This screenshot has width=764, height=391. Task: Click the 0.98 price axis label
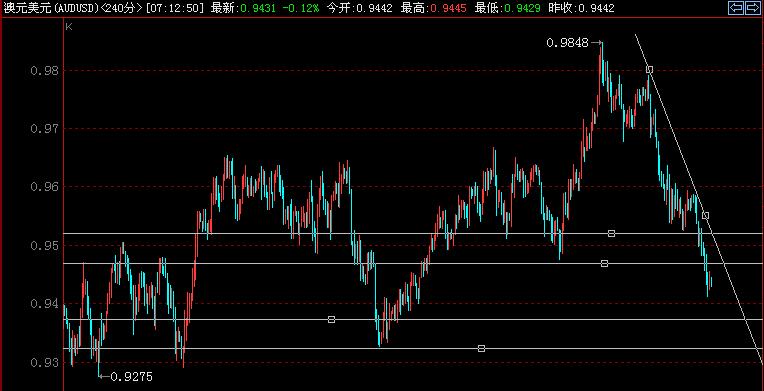pos(44,71)
